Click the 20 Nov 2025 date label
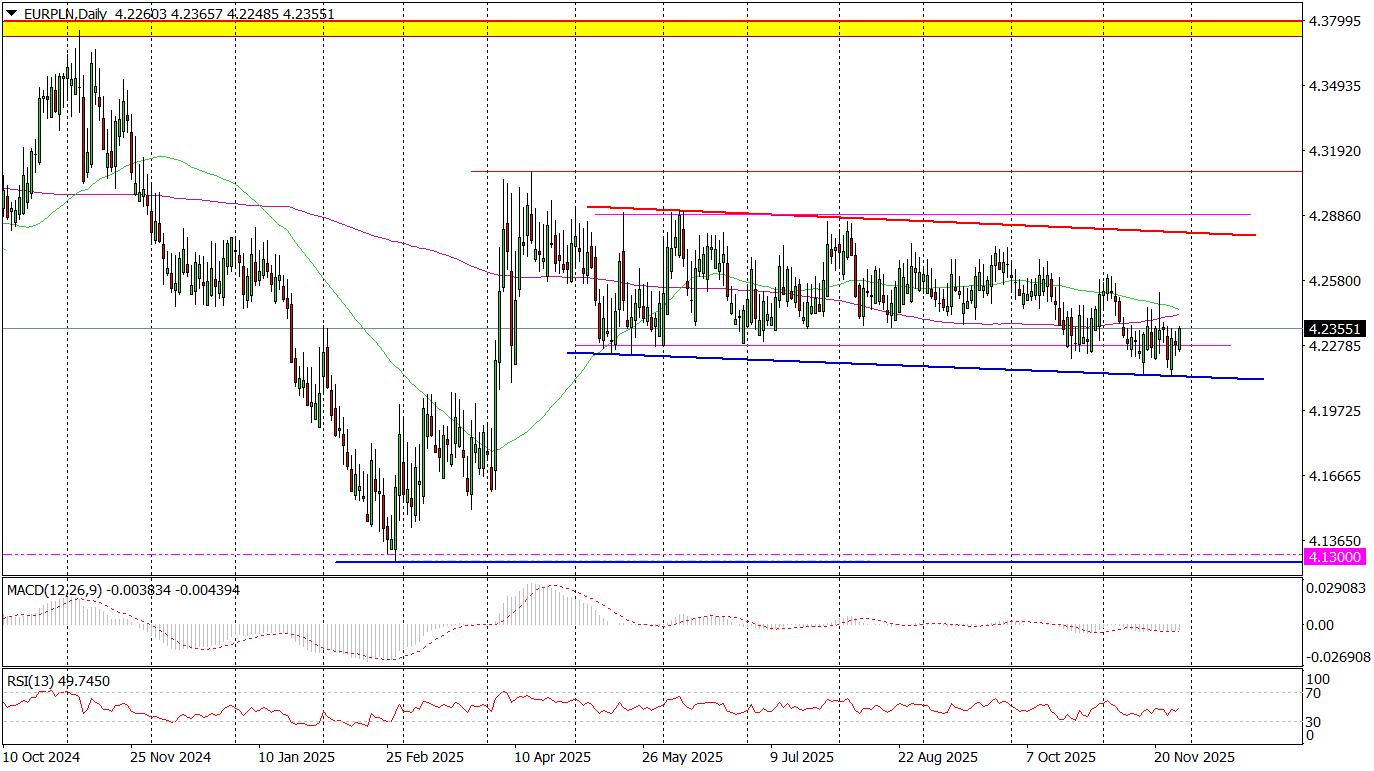The width and height of the screenshot is (1374, 771). click(x=1195, y=757)
